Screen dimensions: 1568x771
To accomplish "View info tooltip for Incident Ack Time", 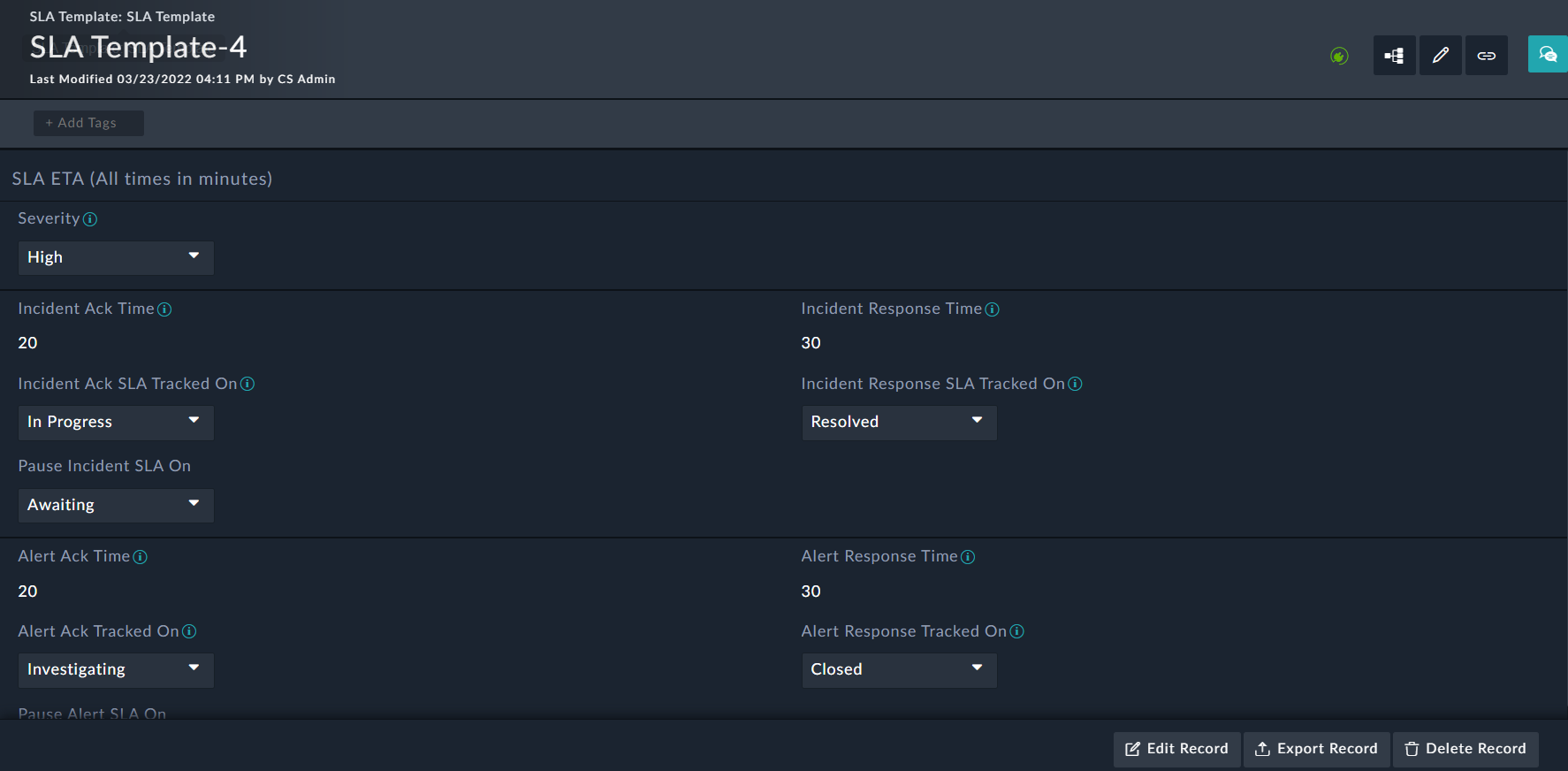I will [x=165, y=309].
